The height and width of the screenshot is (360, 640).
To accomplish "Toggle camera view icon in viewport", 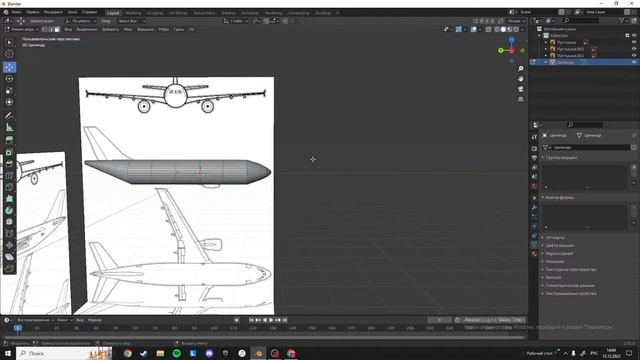I will click(520, 89).
